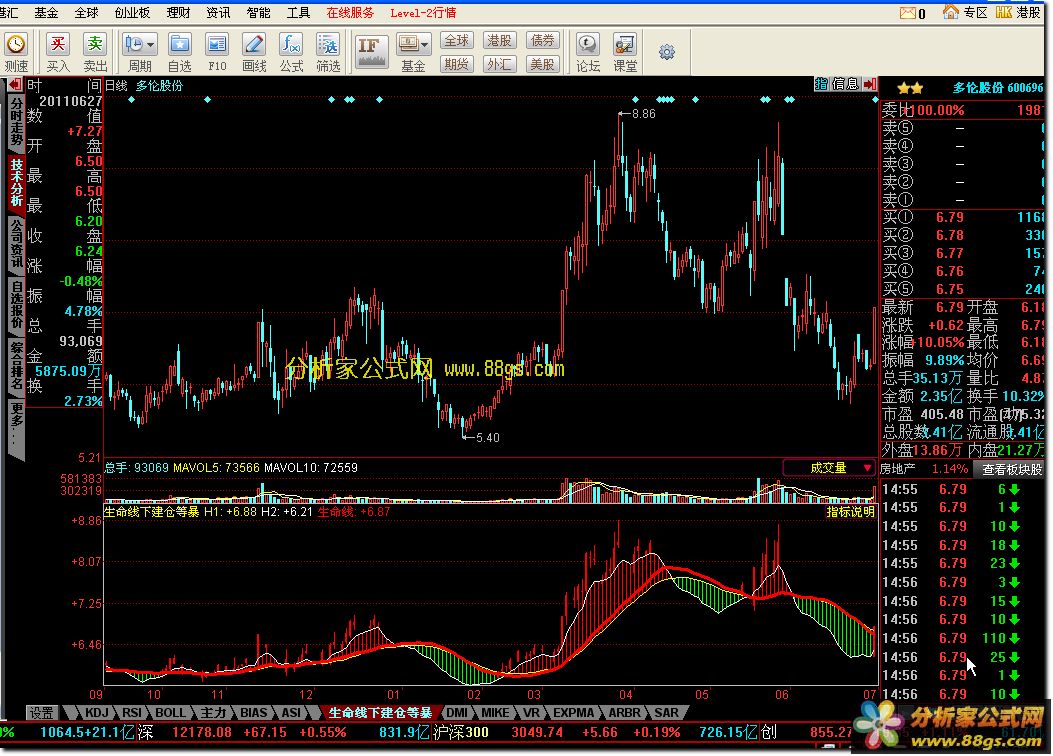
Task: Open the 资讯 menu
Action: pyautogui.click(x=218, y=12)
